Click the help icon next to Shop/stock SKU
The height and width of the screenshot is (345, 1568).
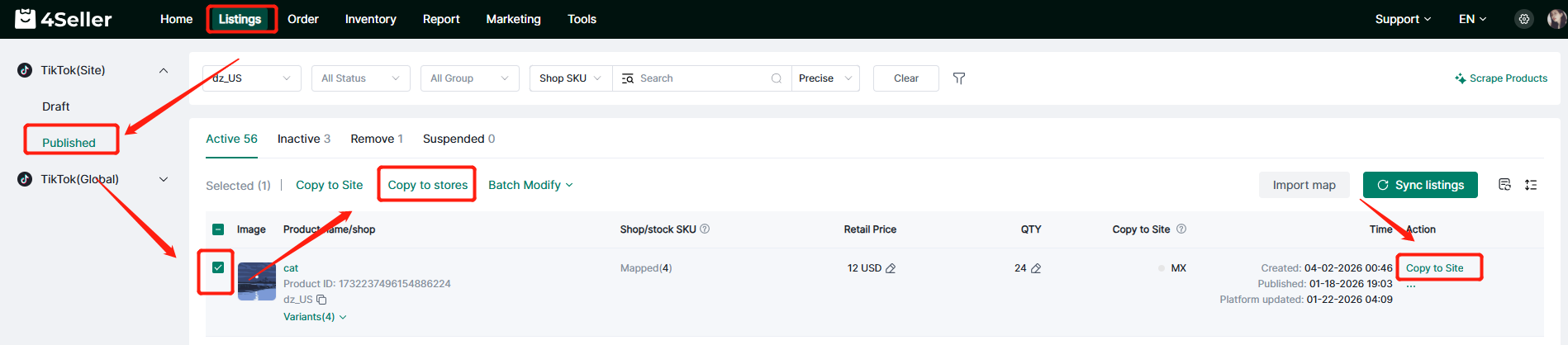pos(705,229)
